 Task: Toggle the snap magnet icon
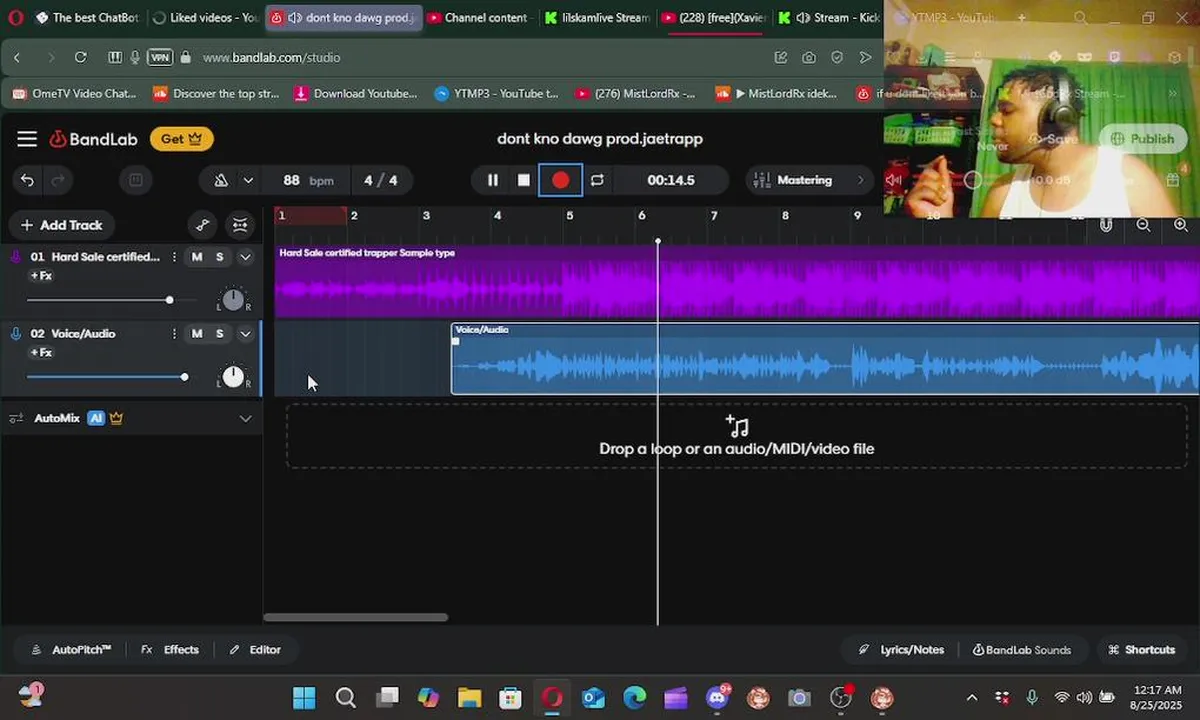coord(1106,226)
